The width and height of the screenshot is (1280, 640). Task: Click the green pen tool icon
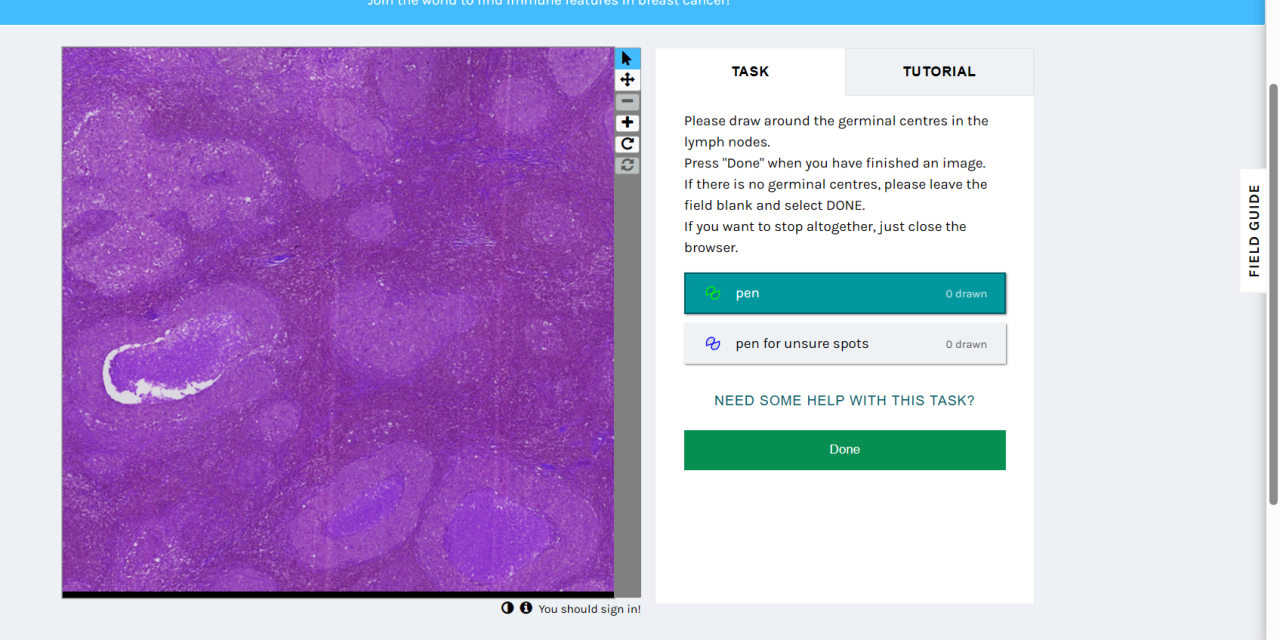[x=713, y=293]
